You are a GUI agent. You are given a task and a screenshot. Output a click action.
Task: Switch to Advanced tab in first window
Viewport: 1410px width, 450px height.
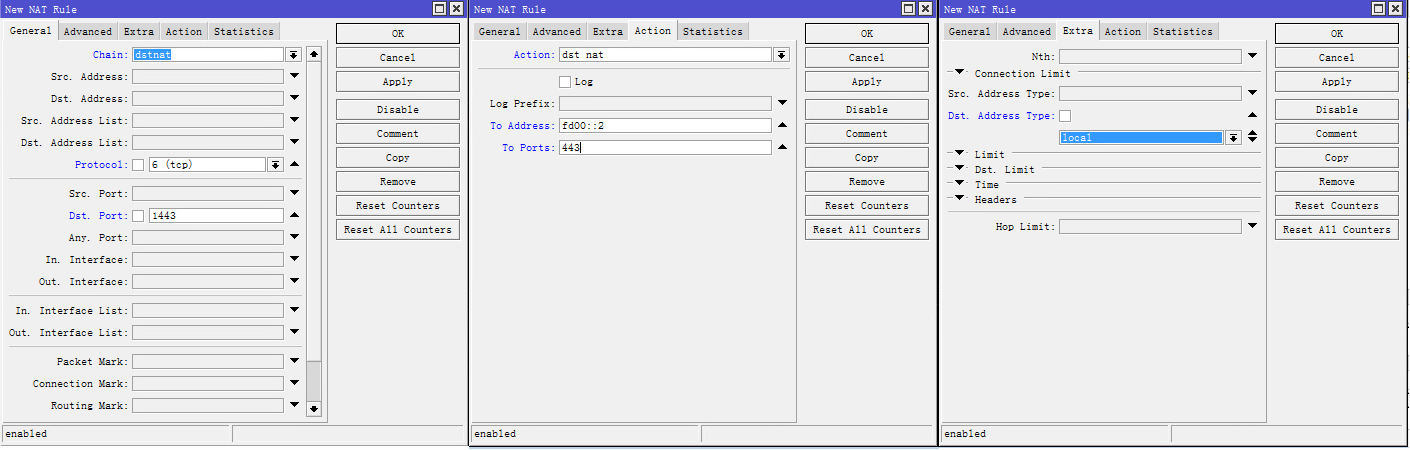(x=88, y=32)
